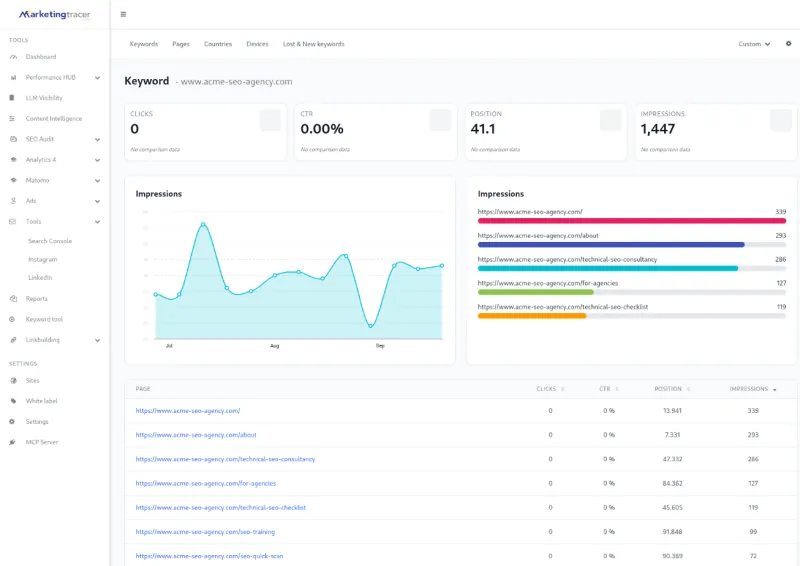Click the MCP Server plug icon
800x566 pixels.
click(12, 442)
